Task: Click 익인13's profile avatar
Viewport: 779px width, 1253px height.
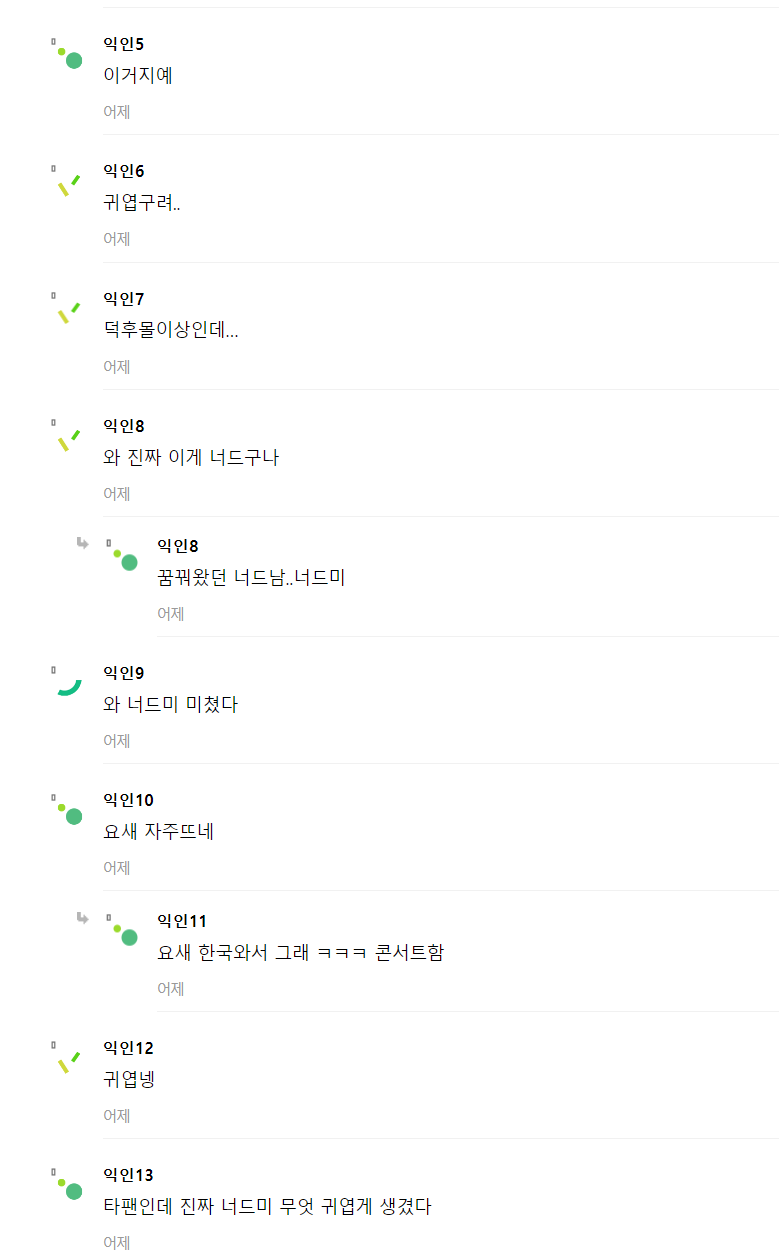Action: [x=67, y=1185]
